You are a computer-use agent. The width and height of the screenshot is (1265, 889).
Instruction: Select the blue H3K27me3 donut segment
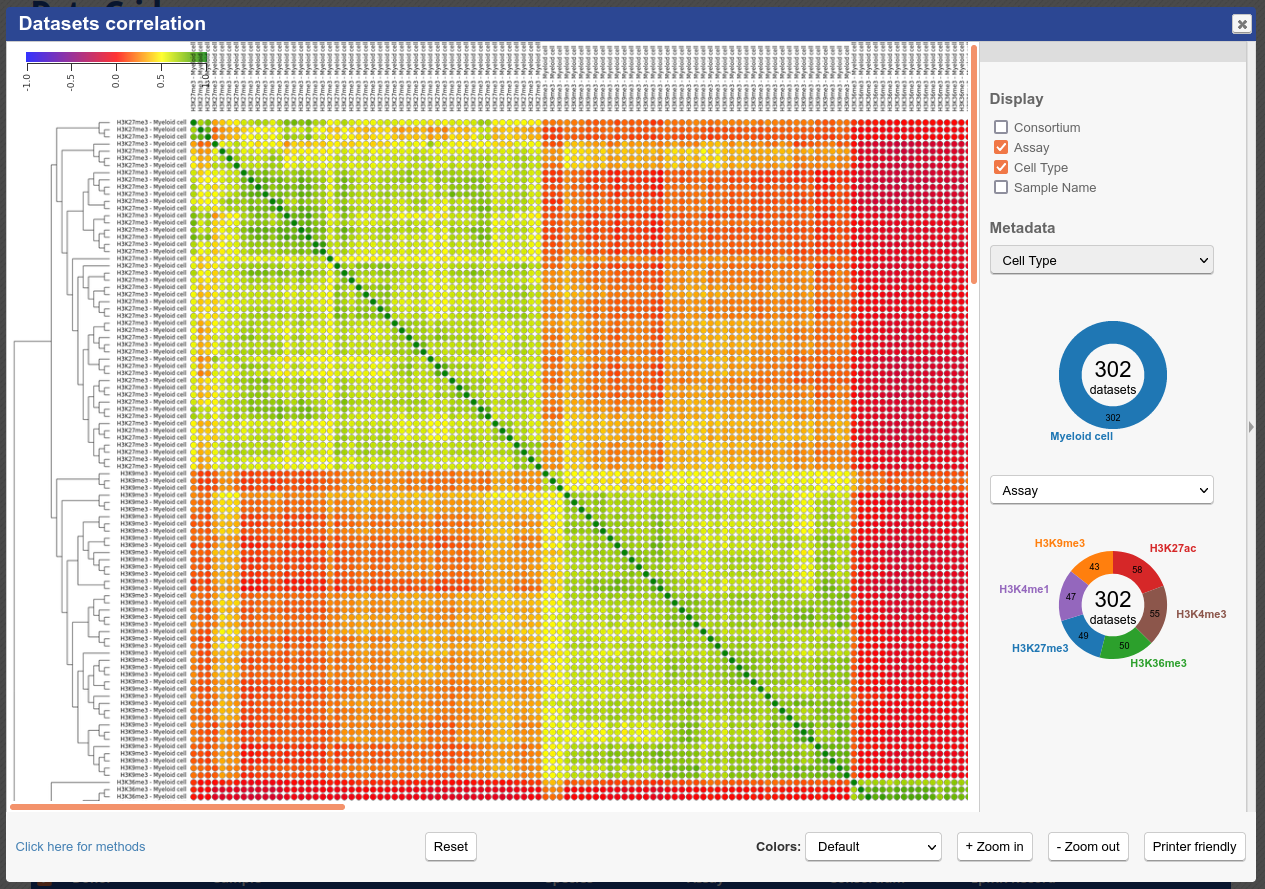tap(1082, 635)
